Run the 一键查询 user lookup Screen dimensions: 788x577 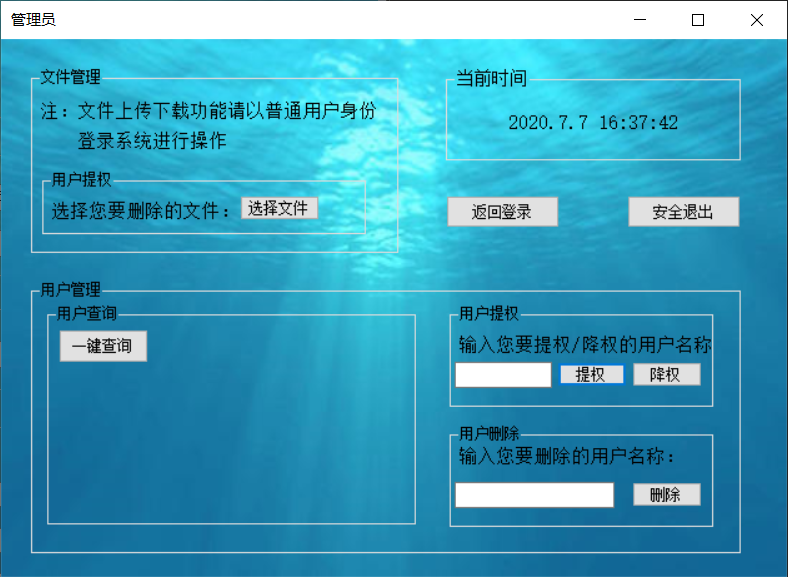(103, 346)
